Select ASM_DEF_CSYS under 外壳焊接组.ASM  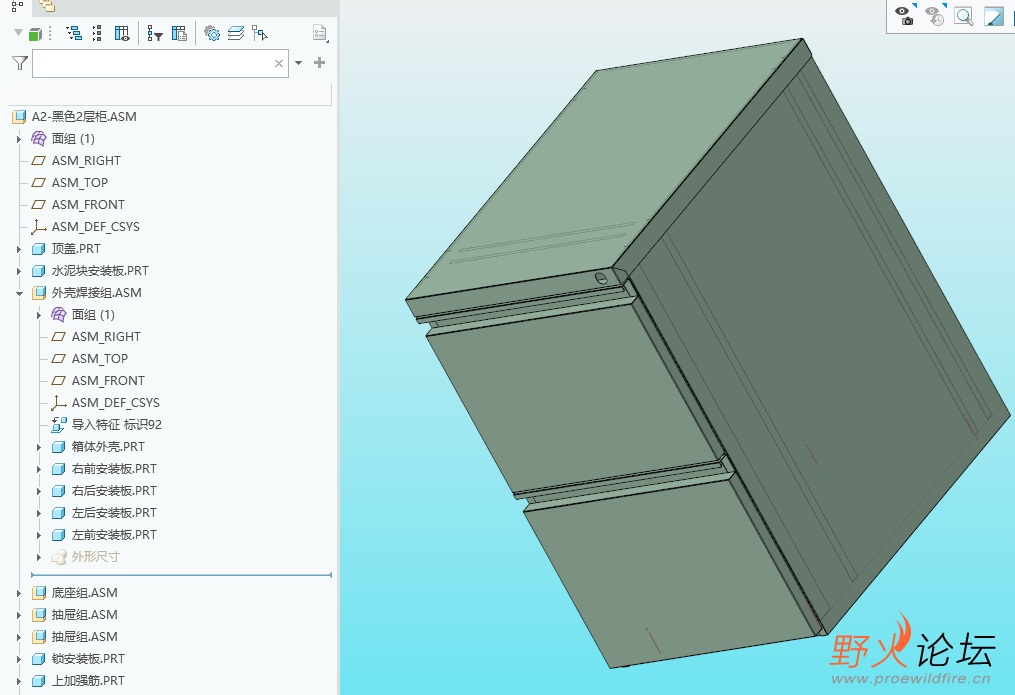116,403
